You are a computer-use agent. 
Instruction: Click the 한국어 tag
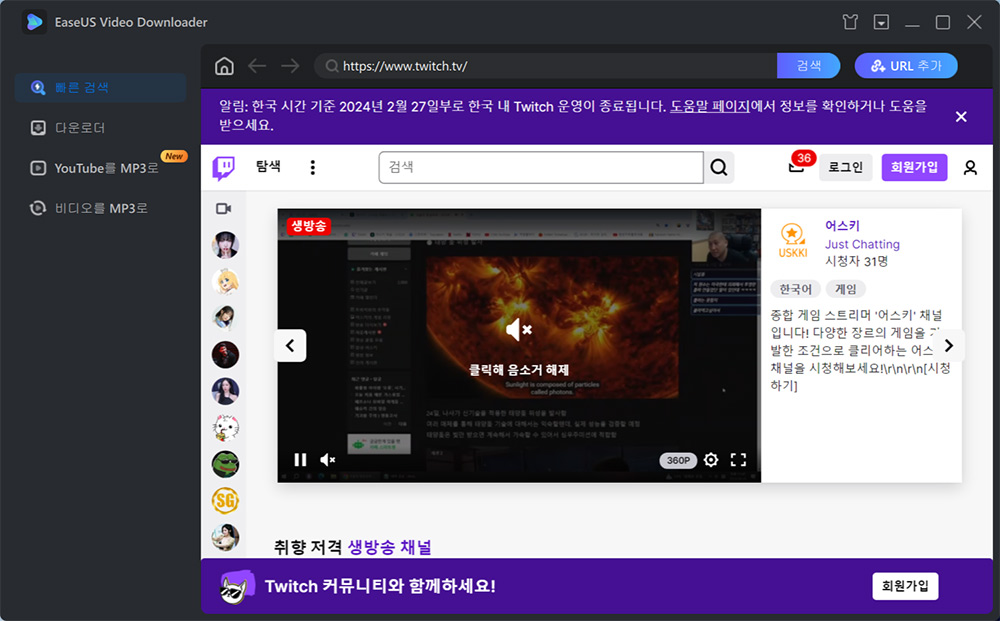(795, 289)
